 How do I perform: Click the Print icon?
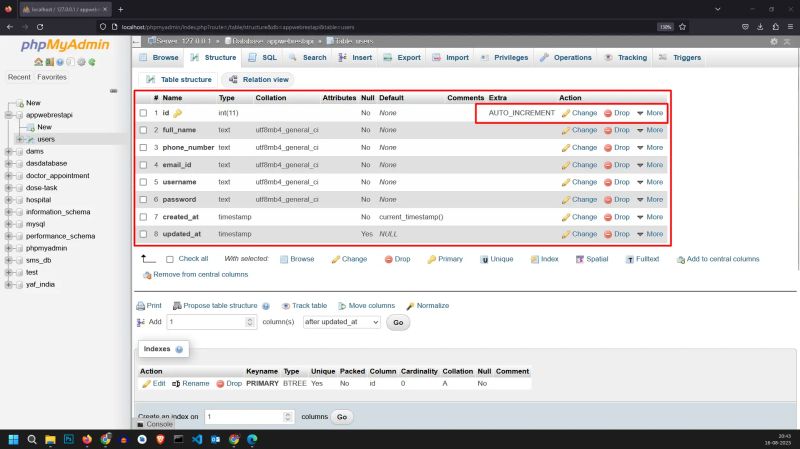coord(140,306)
